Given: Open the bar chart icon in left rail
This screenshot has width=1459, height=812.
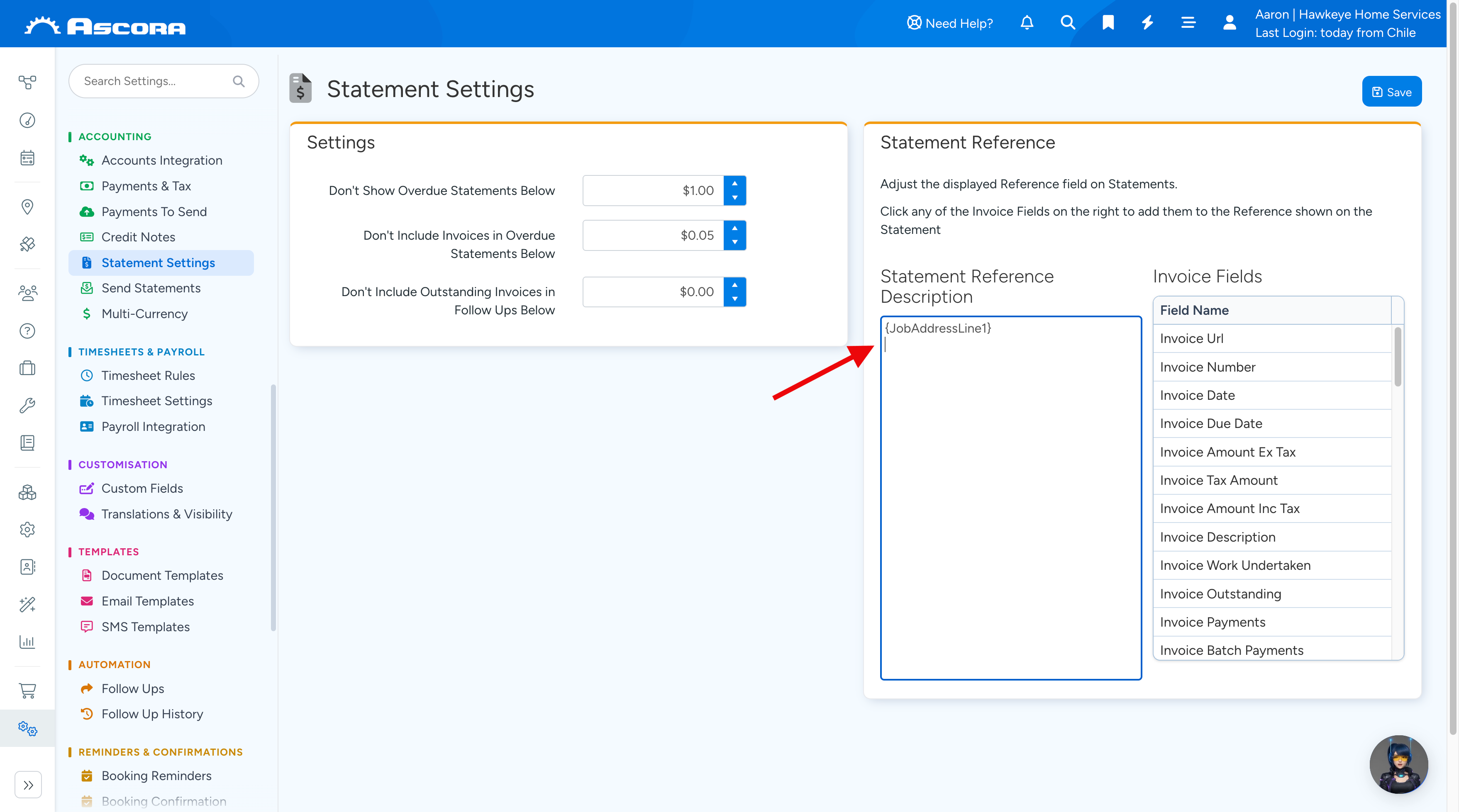Looking at the screenshot, I should pos(27,642).
